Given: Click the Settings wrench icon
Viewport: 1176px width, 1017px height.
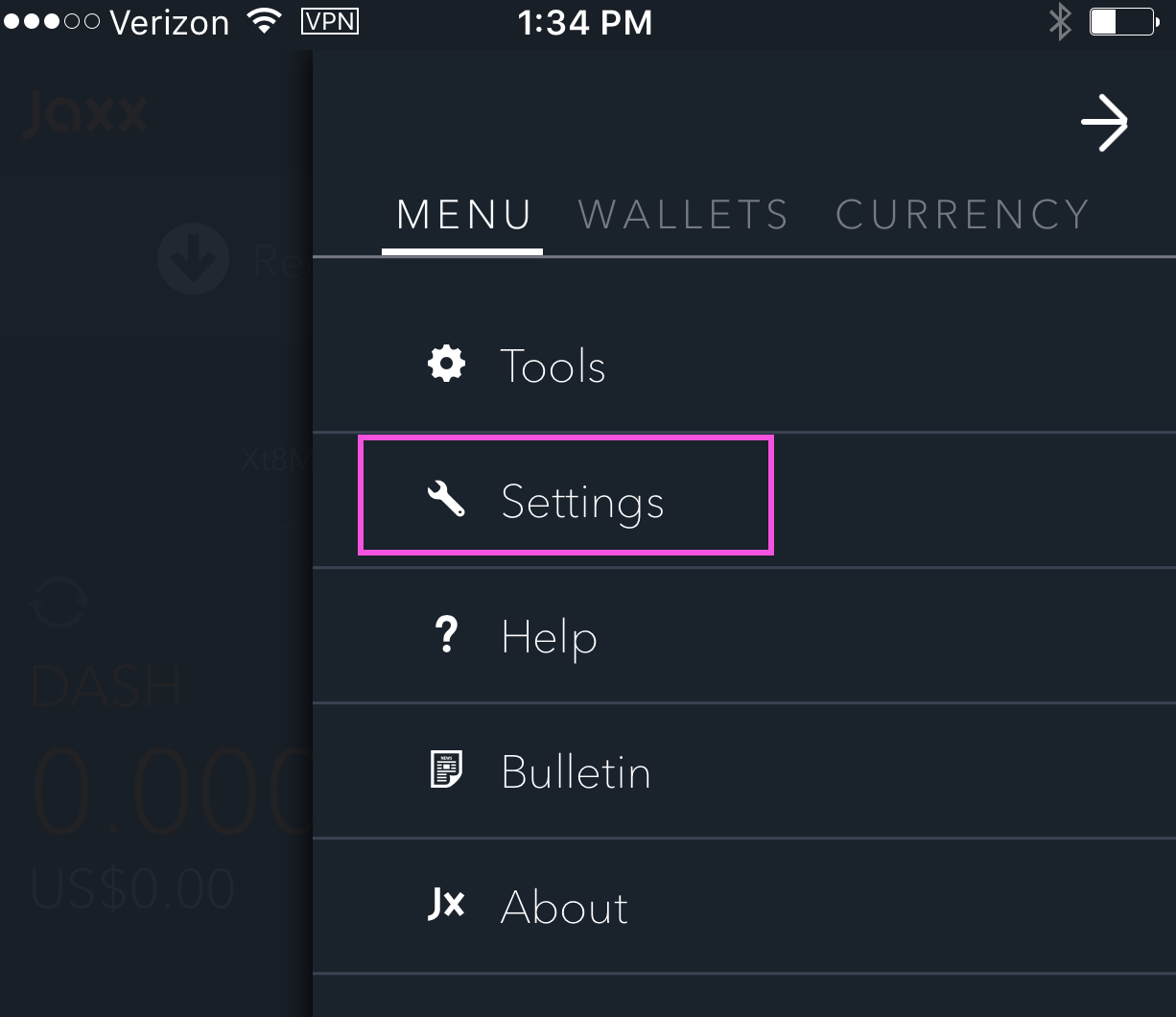Looking at the screenshot, I should tap(446, 500).
